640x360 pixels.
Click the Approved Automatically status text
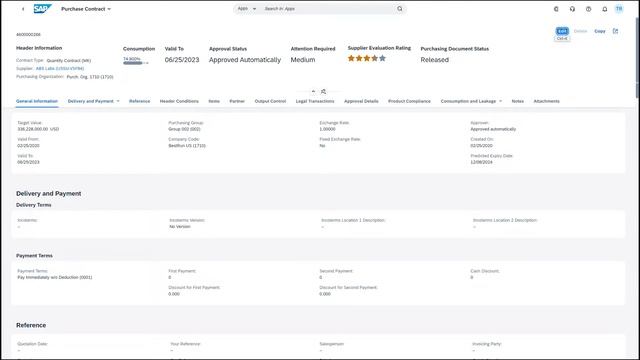point(245,60)
